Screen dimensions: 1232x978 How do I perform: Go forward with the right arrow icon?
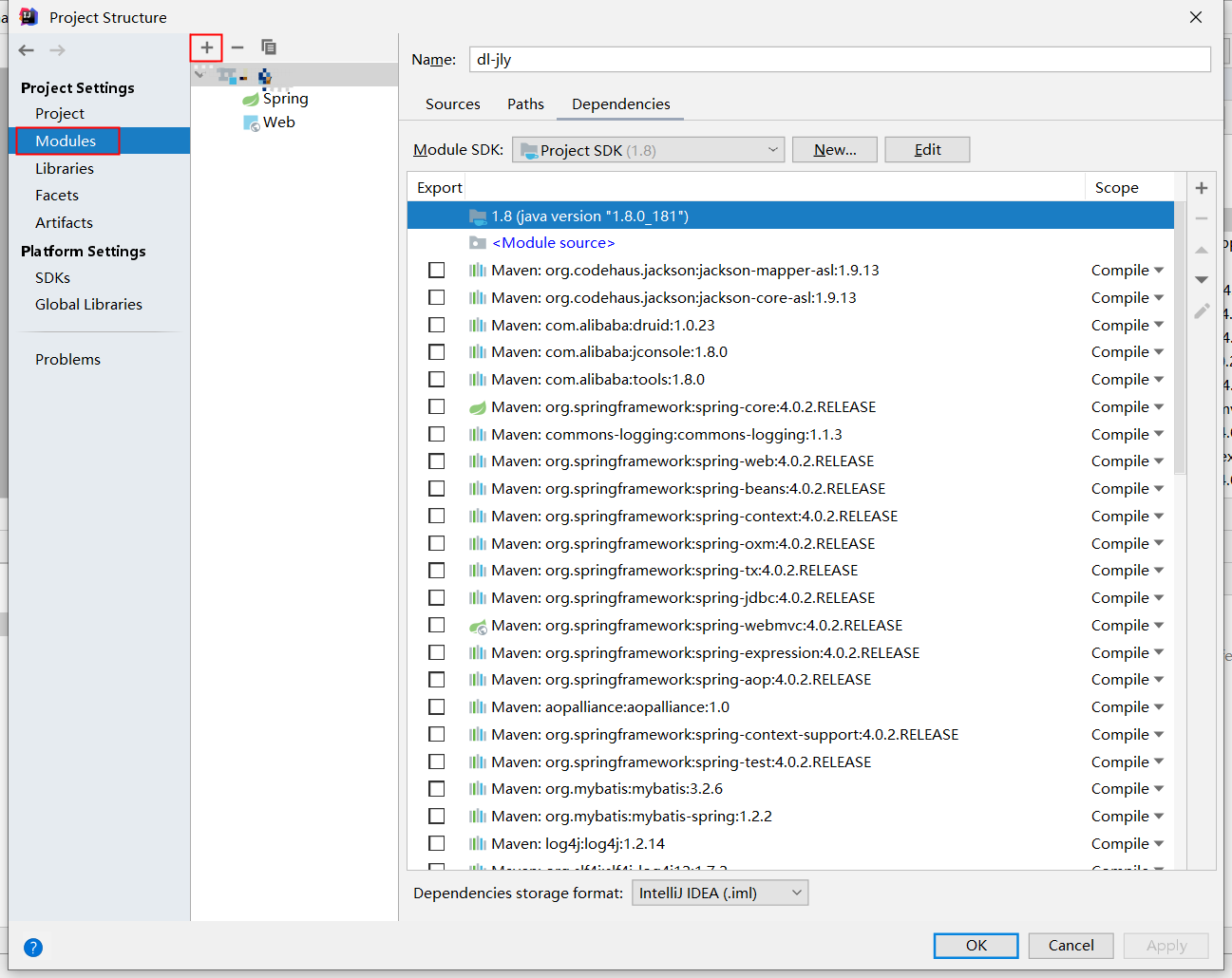click(58, 50)
